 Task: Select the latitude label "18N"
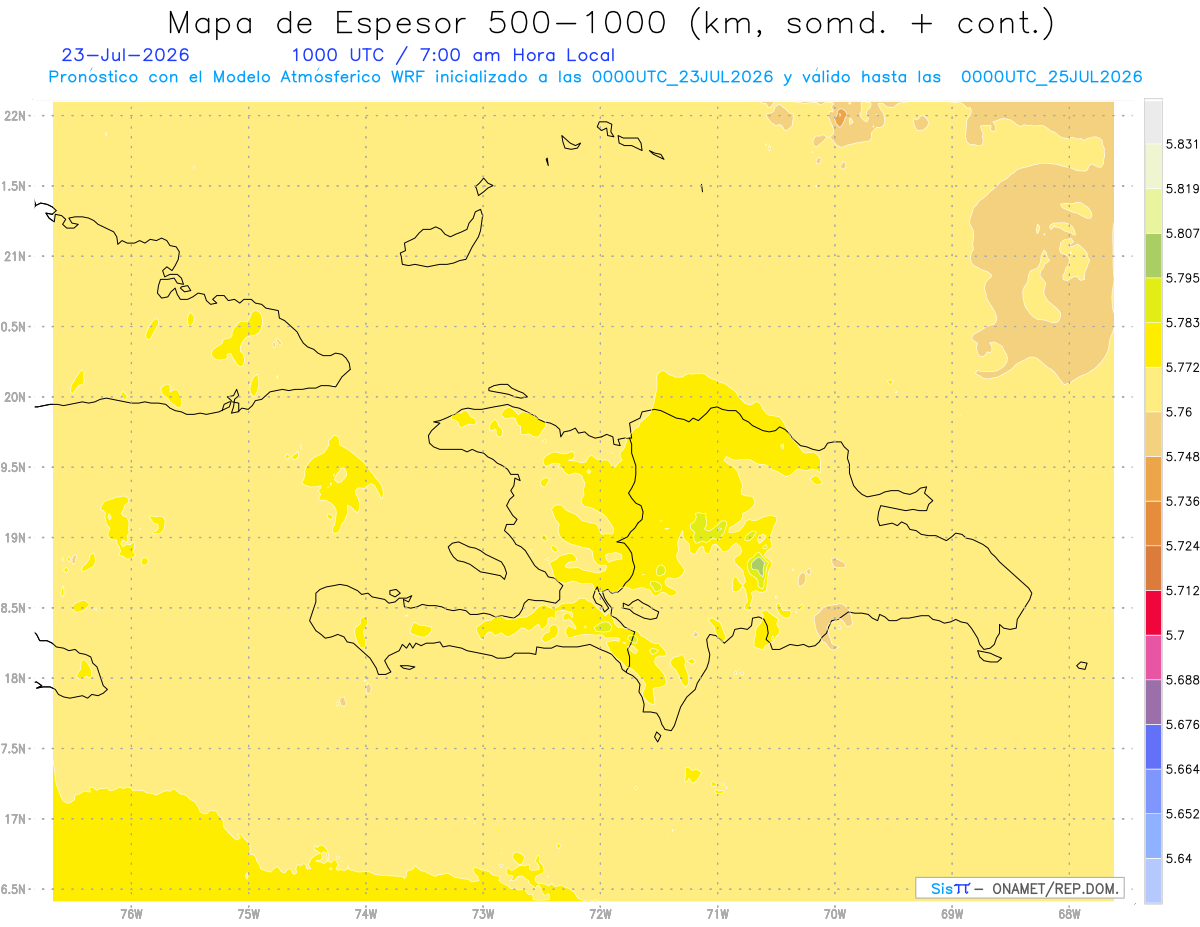[15, 679]
